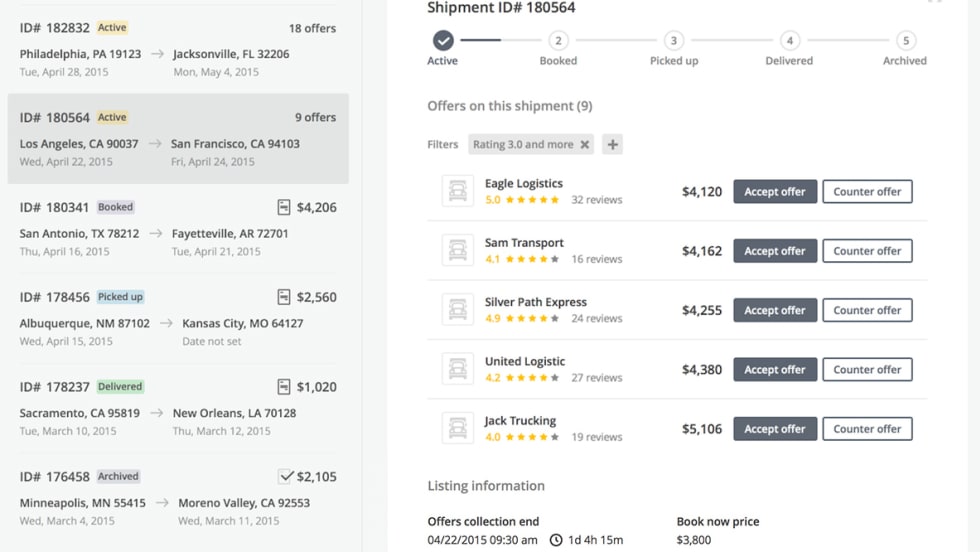The image size is (980, 552).
Task: Click Eagle Logistics truck logo icon
Action: tap(458, 191)
